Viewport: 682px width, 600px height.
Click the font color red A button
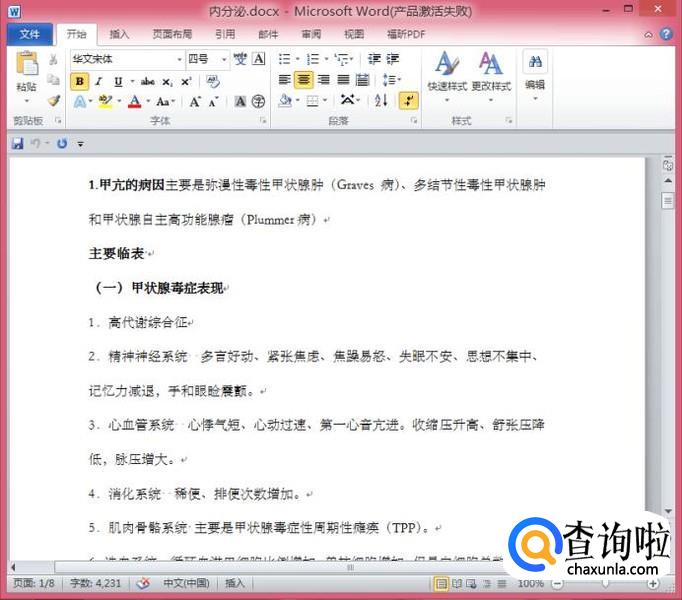pyautogui.click(x=134, y=101)
